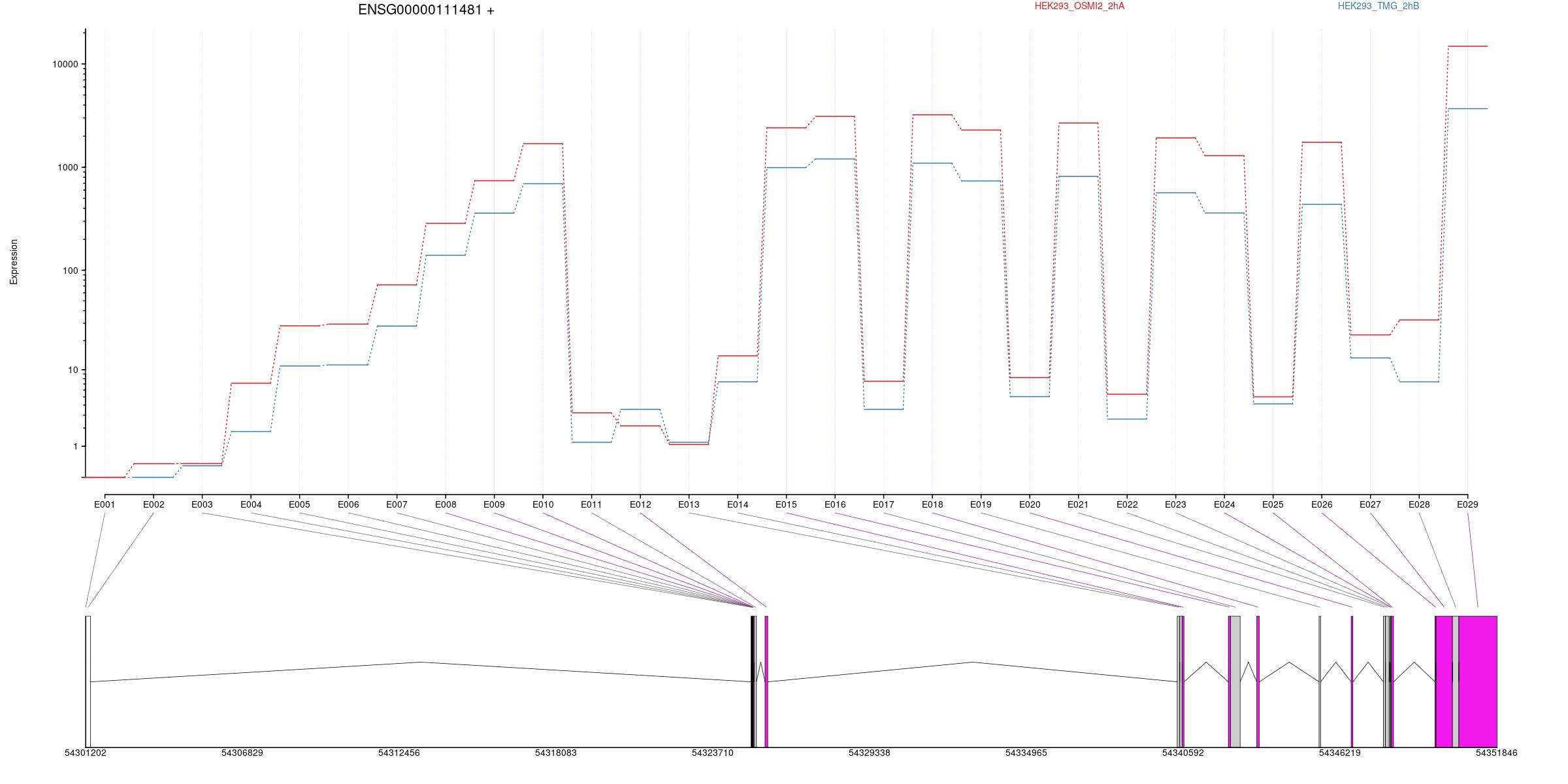Click the E008 exon label
1568x784 pixels.
(446, 504)
